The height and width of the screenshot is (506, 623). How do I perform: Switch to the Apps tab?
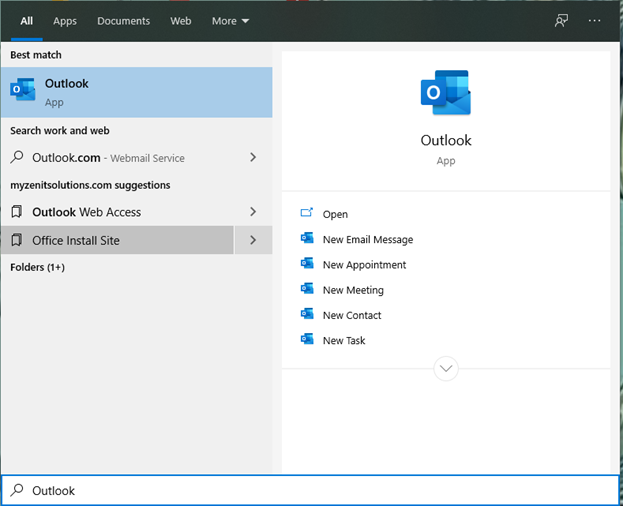(x=65, y=21)
